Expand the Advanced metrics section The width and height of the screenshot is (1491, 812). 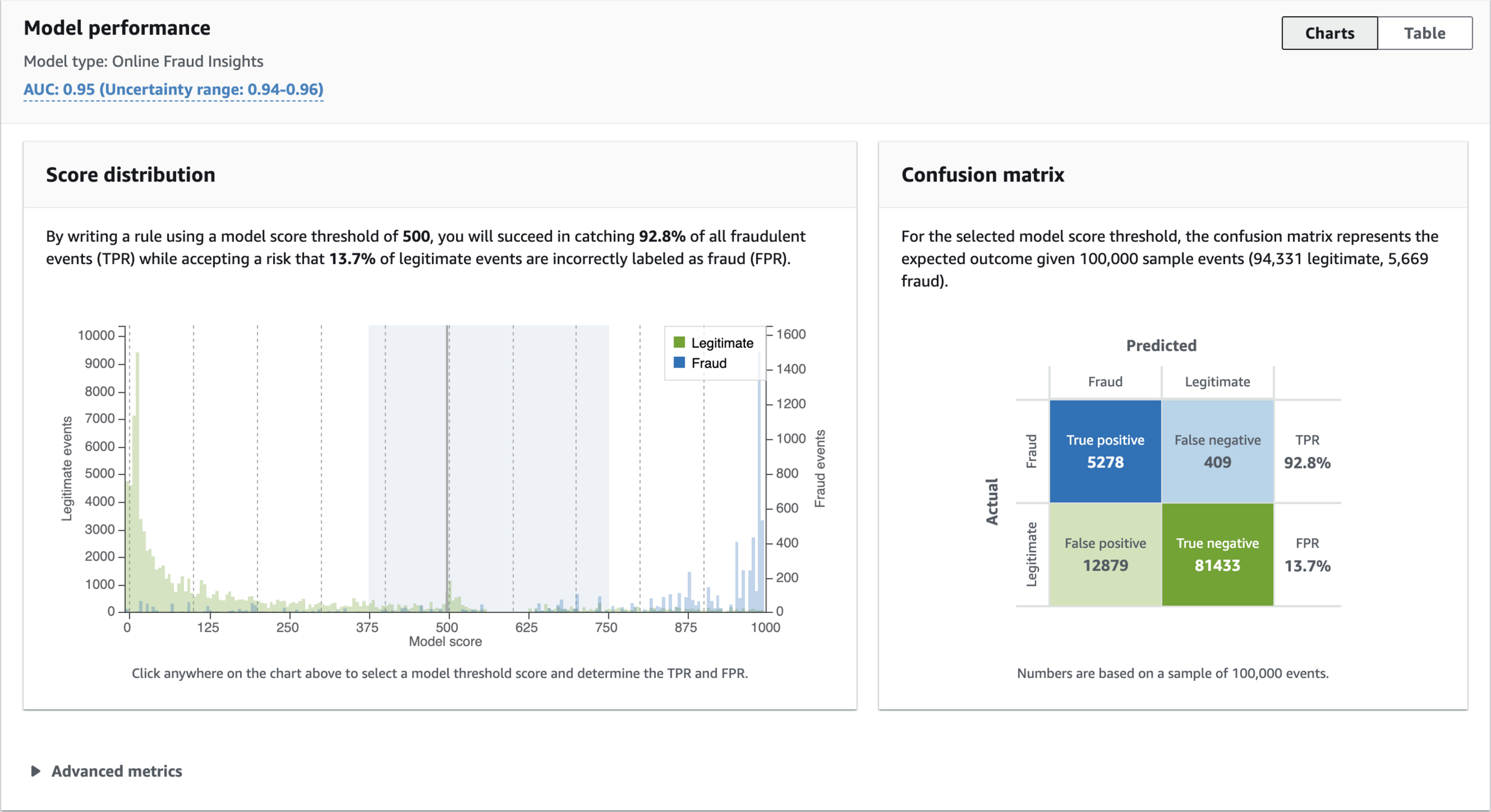point(117,771)
